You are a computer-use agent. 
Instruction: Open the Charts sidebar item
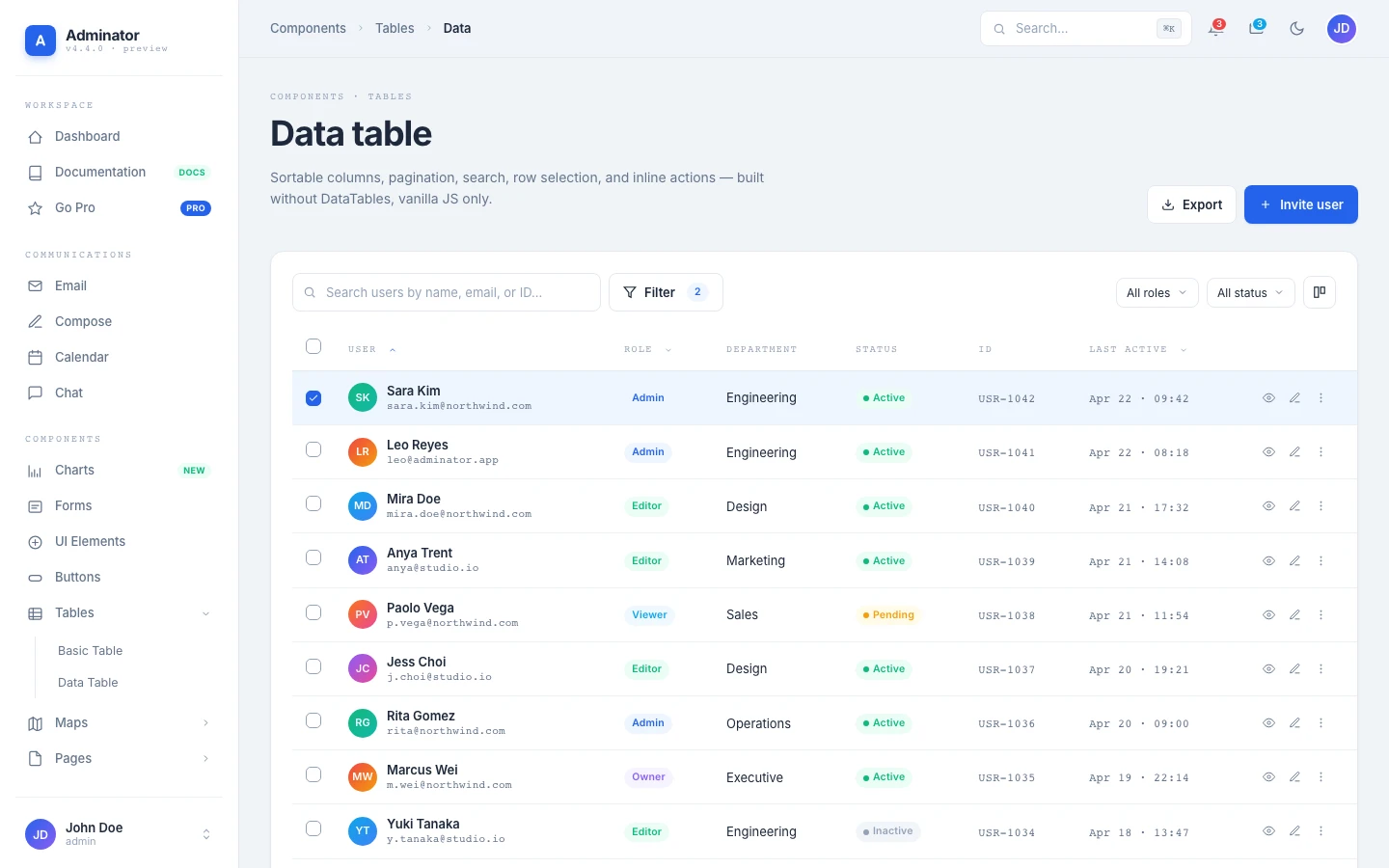[x=119, y=471]
